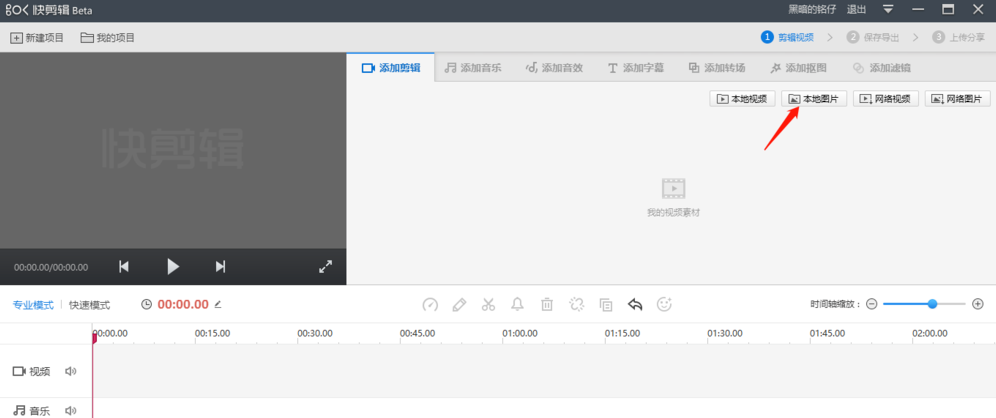Click the 退出 logout link
The image size is (996, 418).
(x=856, y=10)
